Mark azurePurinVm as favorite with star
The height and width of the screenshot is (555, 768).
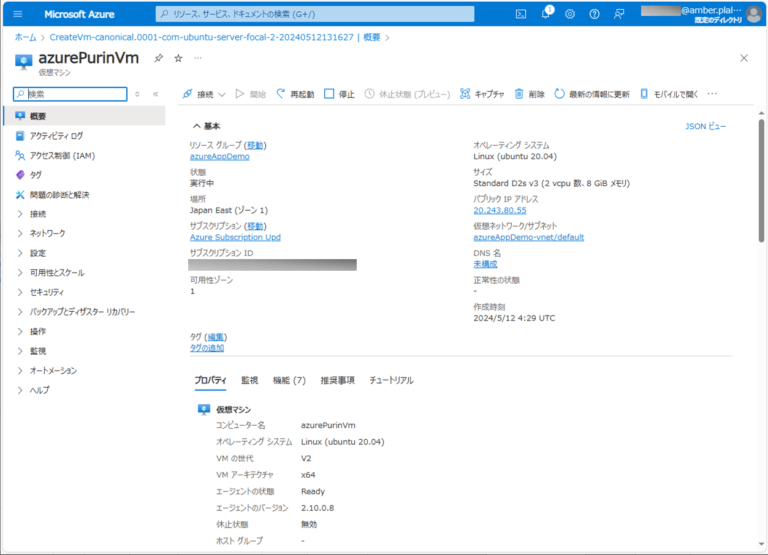178,58
